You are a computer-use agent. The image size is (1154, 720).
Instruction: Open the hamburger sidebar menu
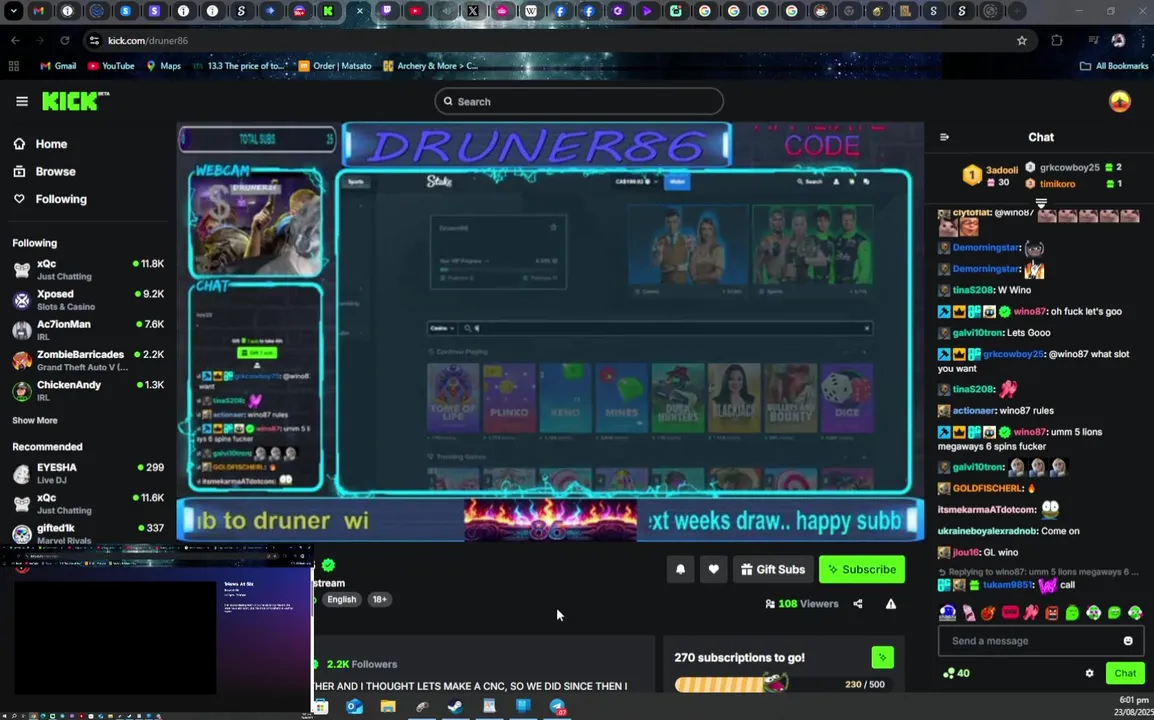pos(21,102)
